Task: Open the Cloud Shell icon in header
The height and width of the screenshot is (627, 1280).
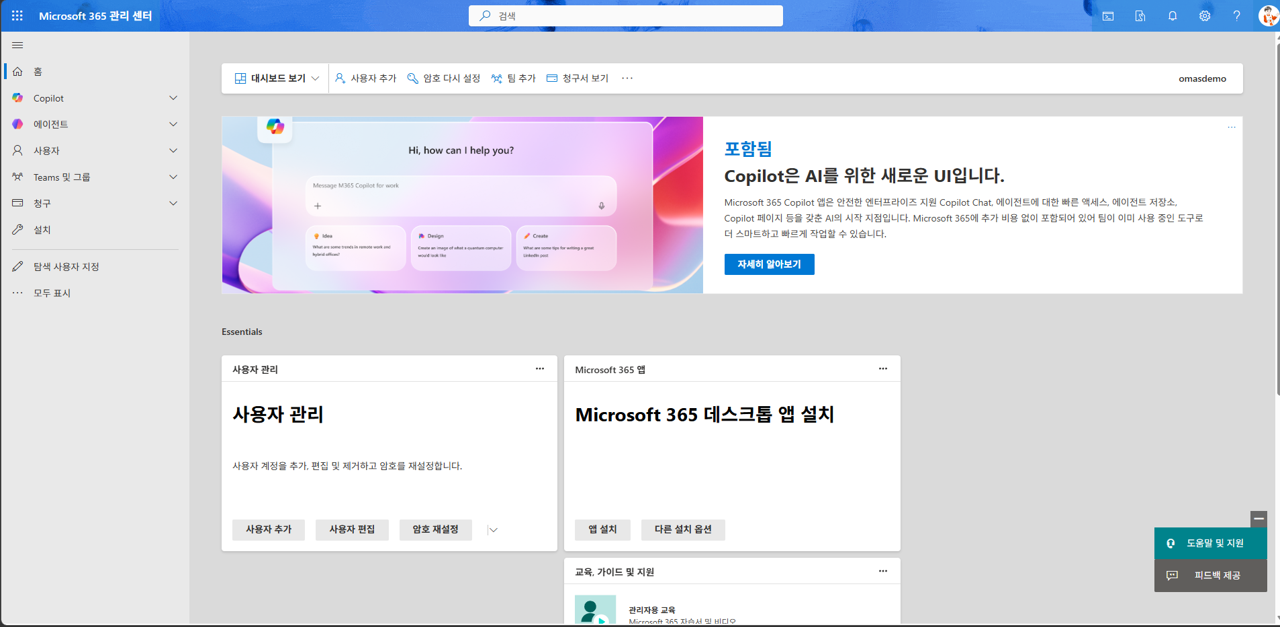Action: [x=1108, y=16]
